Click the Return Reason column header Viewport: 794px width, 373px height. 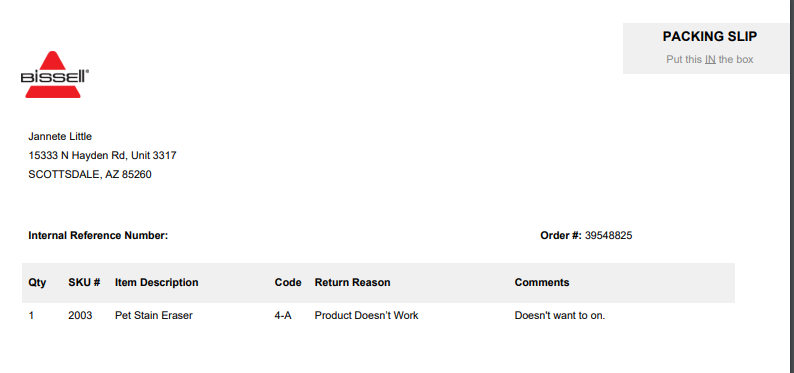(352, 282)
